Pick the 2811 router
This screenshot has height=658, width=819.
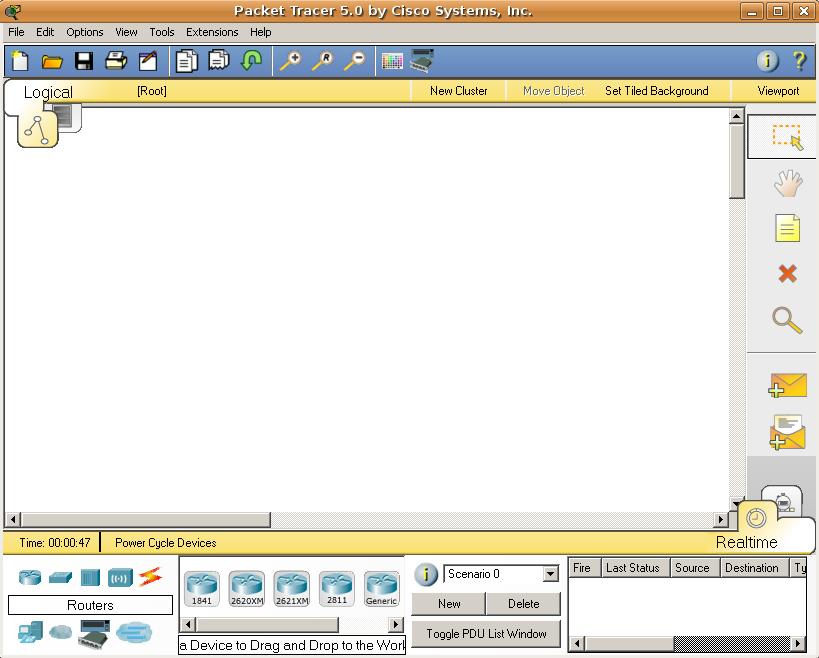[x=336, y=589]
